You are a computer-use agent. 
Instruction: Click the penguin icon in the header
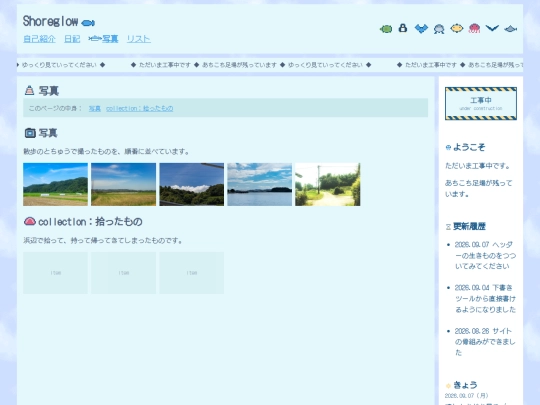[x=403, y=28]
